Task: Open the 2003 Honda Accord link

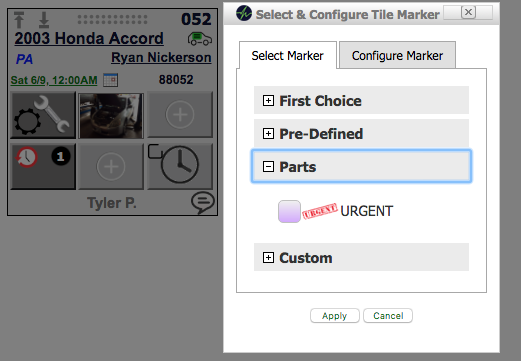Action: 89,38
